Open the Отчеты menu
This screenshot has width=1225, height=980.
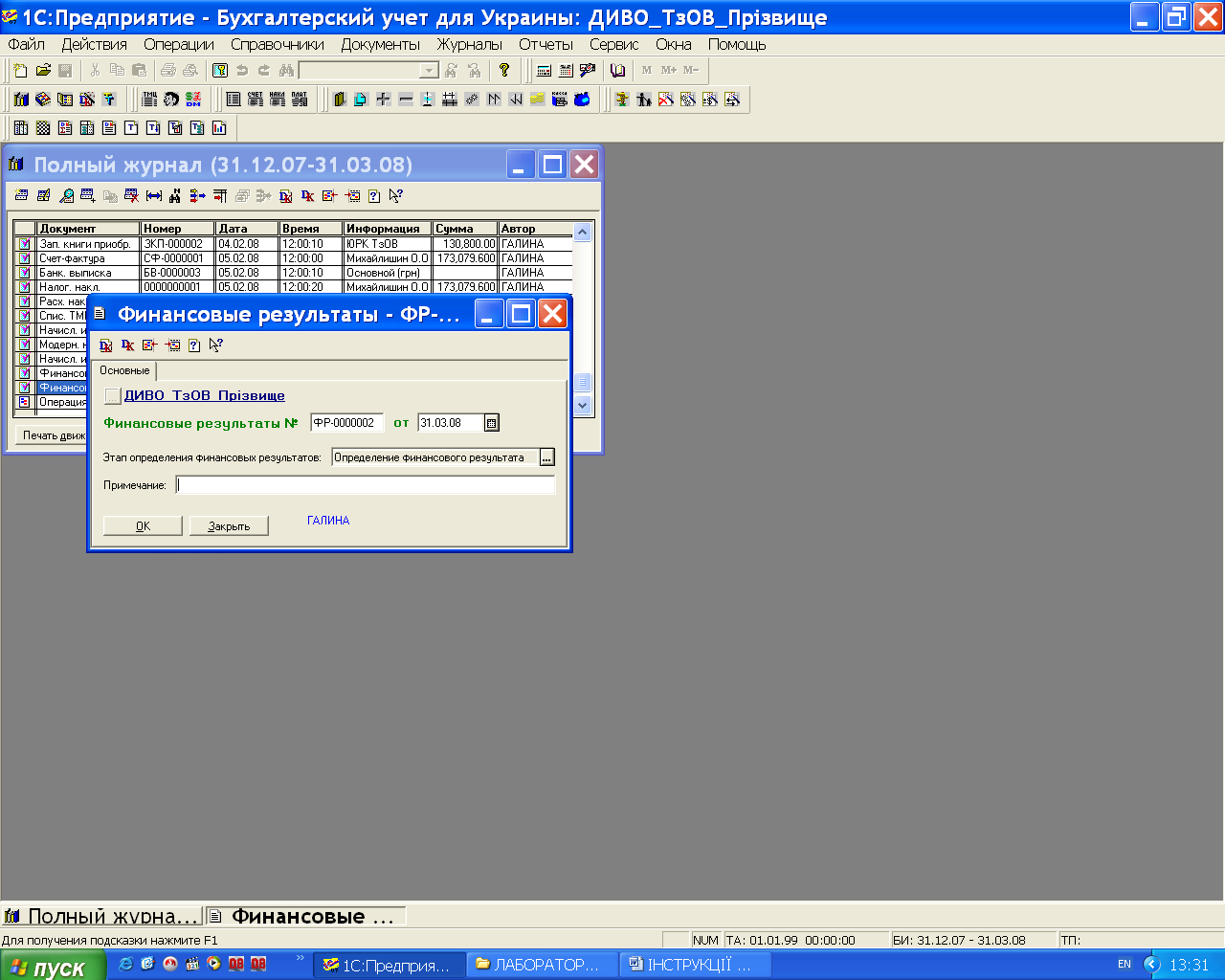click(546, 44)
